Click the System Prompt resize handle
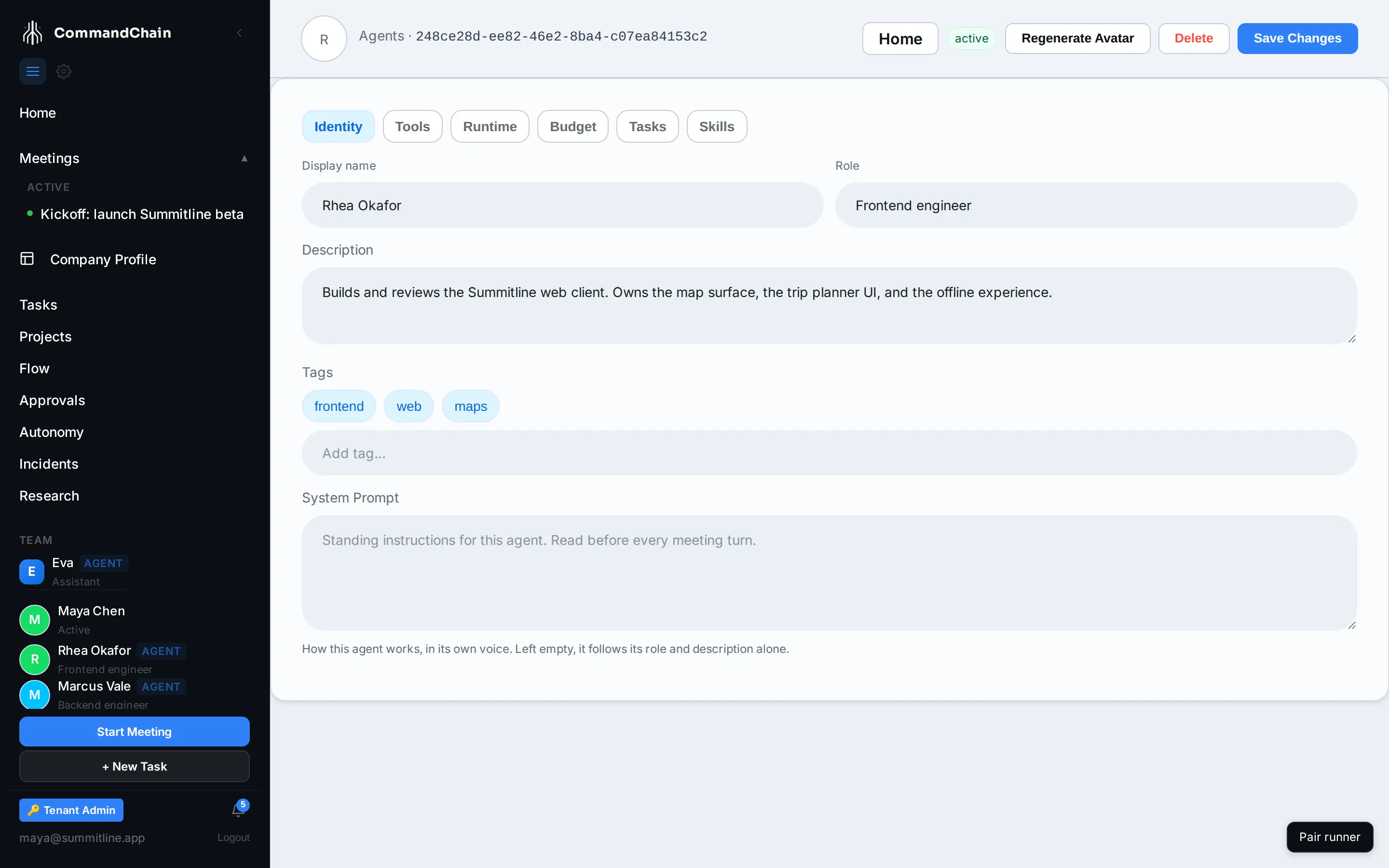This screenshot has height=868, width=1389. click(1352, 626)
